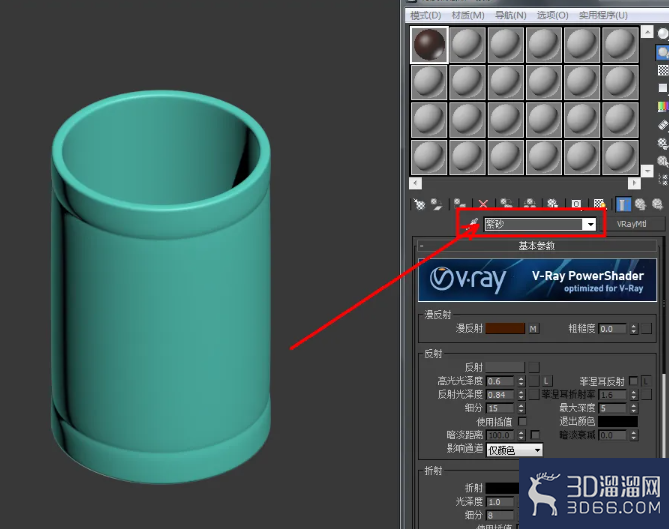This screenshot has width=669, height=529.
Task: Select the last sample slot in bottom row
Action: 620,157
